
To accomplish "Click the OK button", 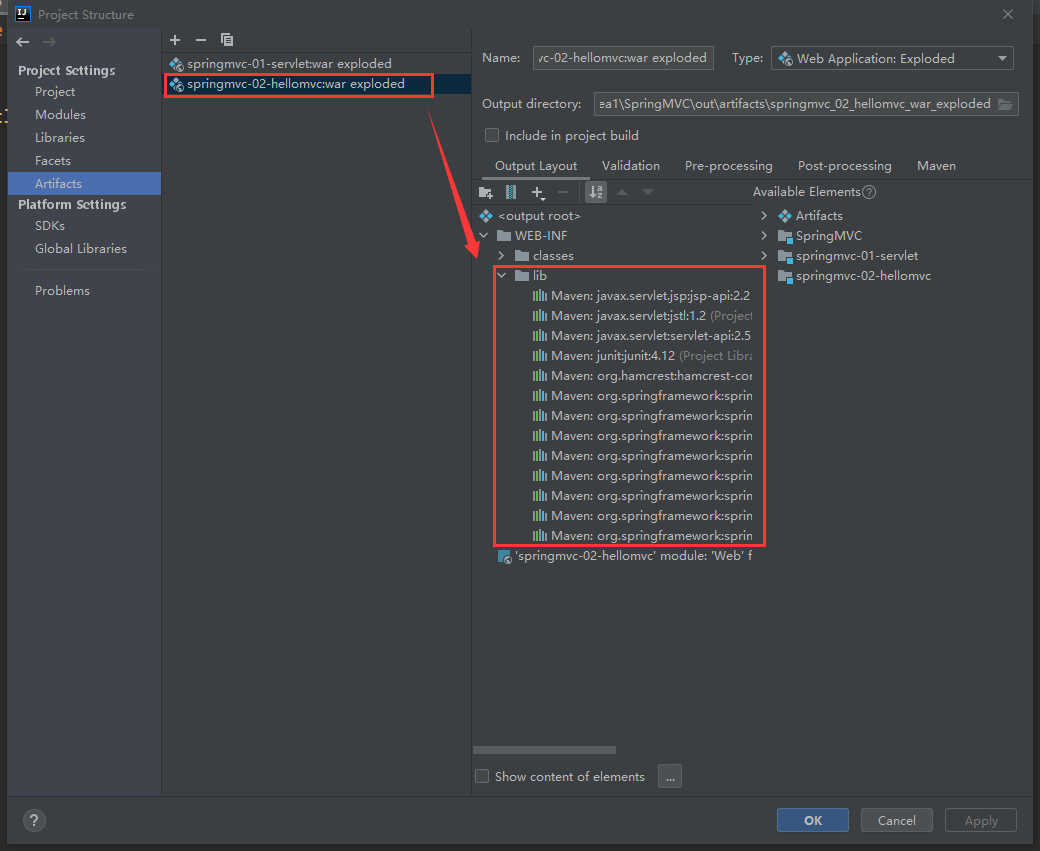I will [x=812, y=820].
